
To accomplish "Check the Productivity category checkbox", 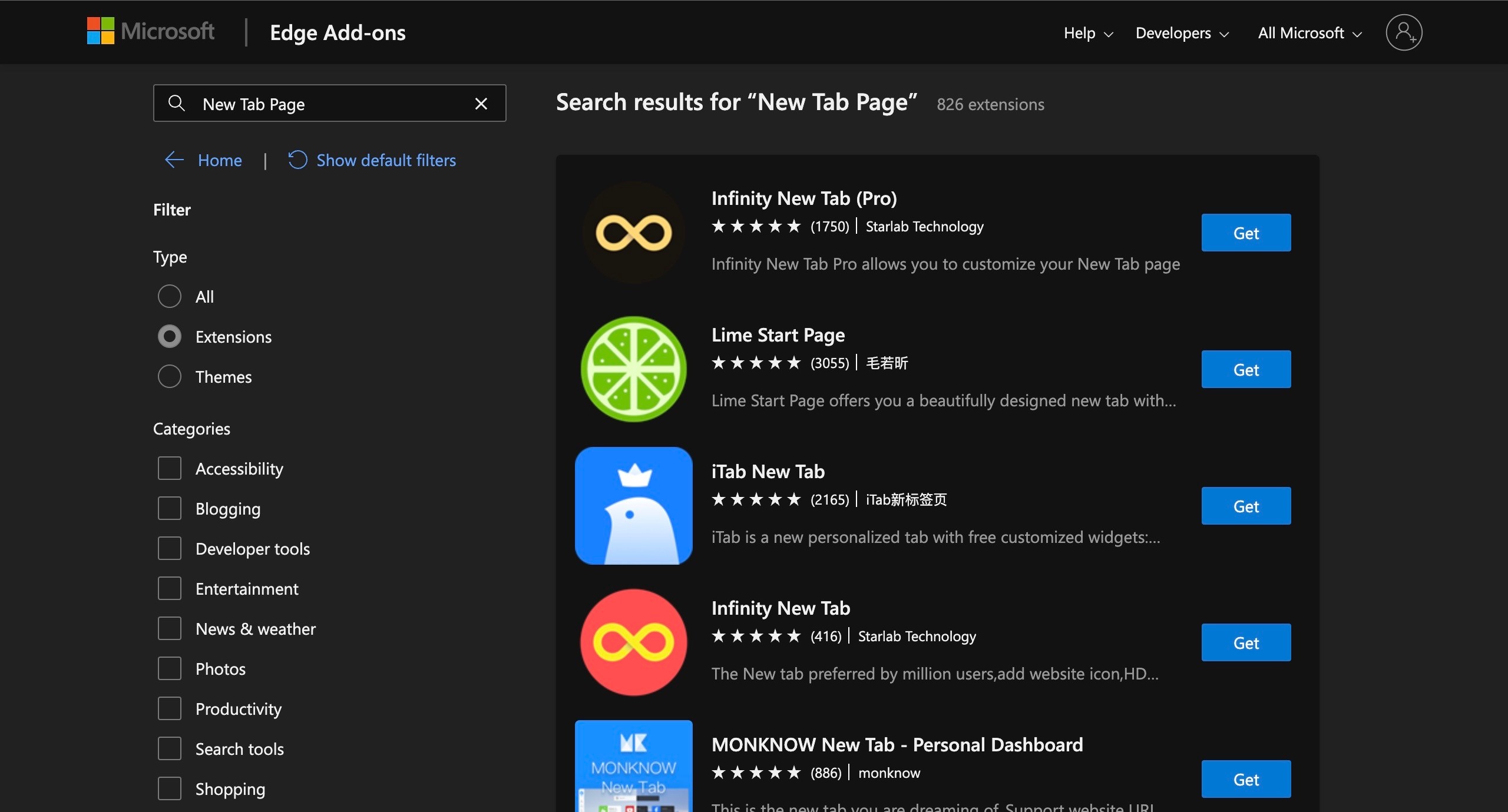I will coord(170,708).
